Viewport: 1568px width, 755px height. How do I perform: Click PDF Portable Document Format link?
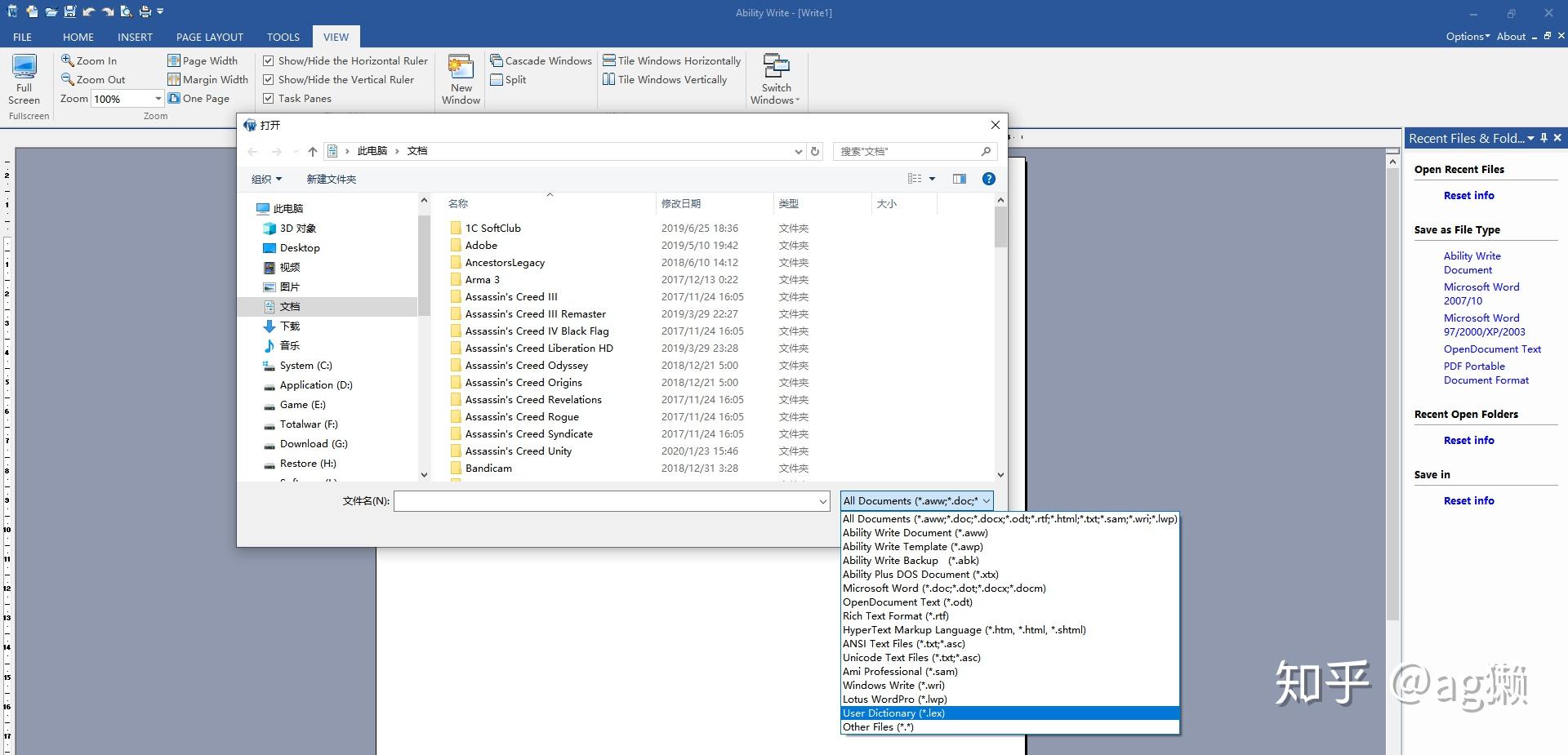click(1486, 373)
